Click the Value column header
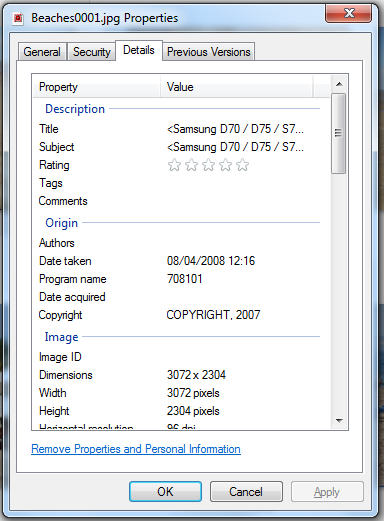The width and height of the screenshot is (384, 521). pos(237,87)
